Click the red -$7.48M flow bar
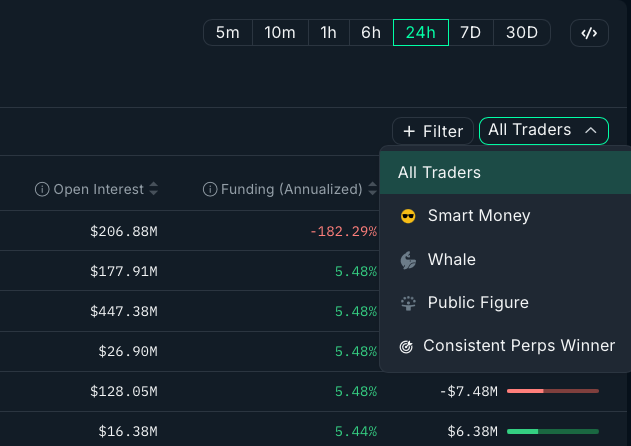This screenshot has height=446, width=631. tap(553, 391)
